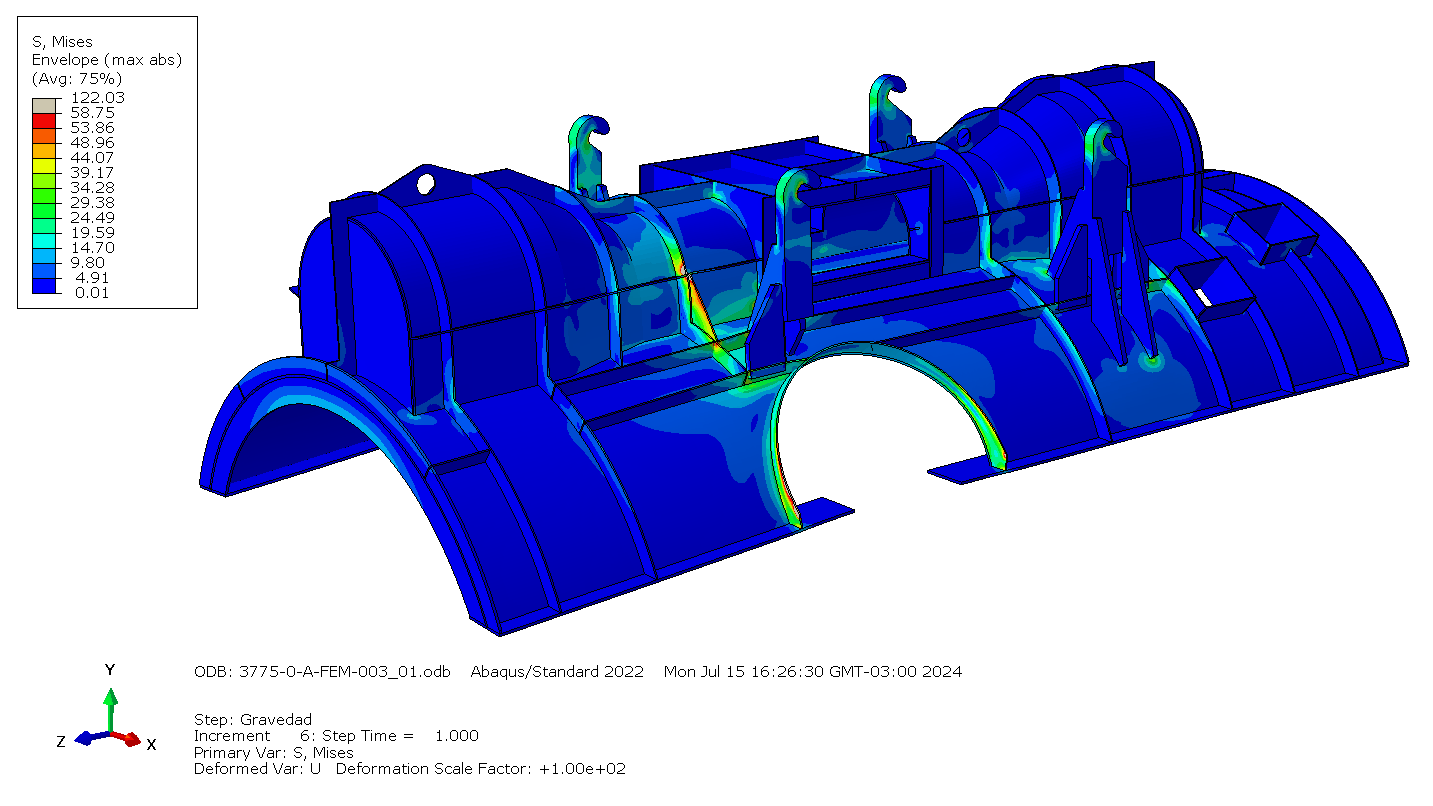
Task: Pick the circular hole in the left lifting lug
Action: tap(426, 184)
